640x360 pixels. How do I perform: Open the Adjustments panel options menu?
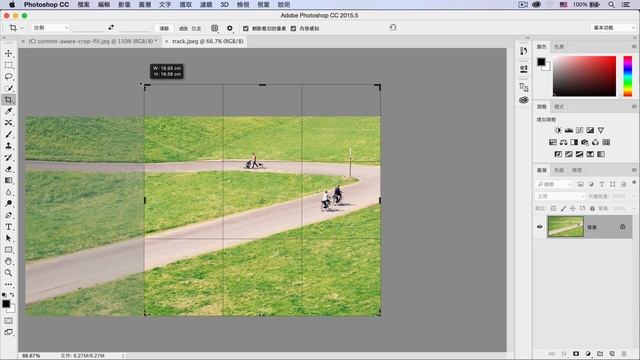click(x=634, y=107)
